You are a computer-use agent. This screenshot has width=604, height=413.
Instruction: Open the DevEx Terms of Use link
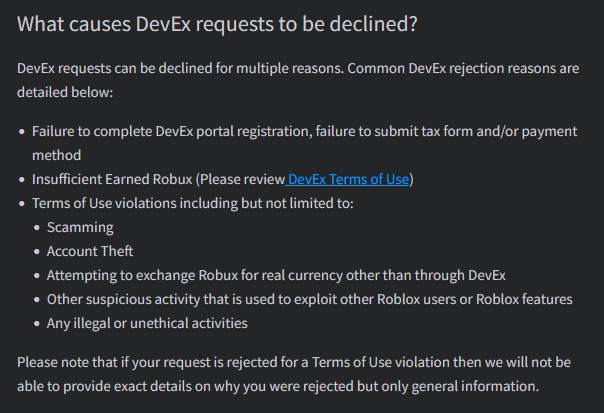pos(349,179)
